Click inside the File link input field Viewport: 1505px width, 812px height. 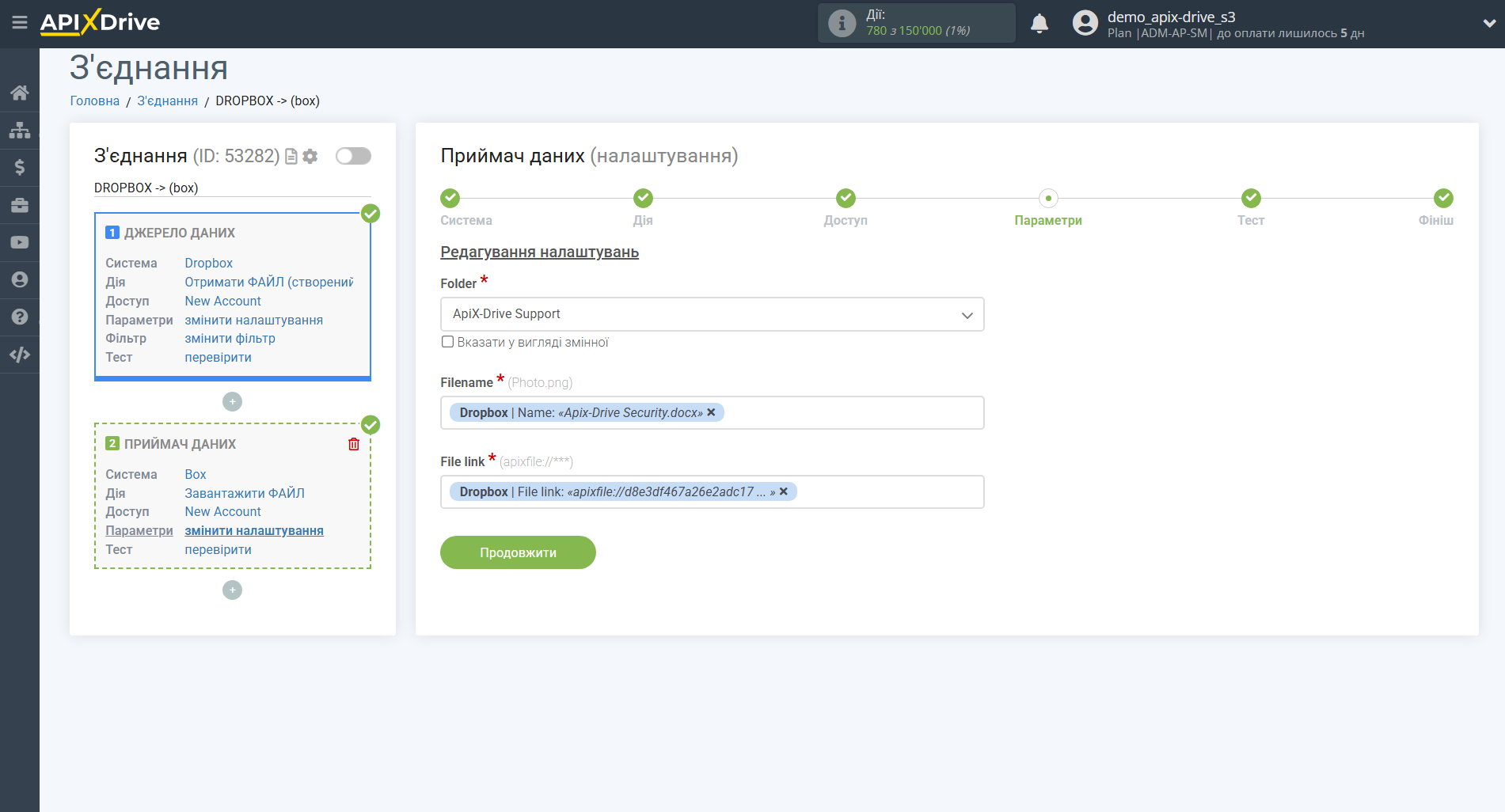coord(887,492)
